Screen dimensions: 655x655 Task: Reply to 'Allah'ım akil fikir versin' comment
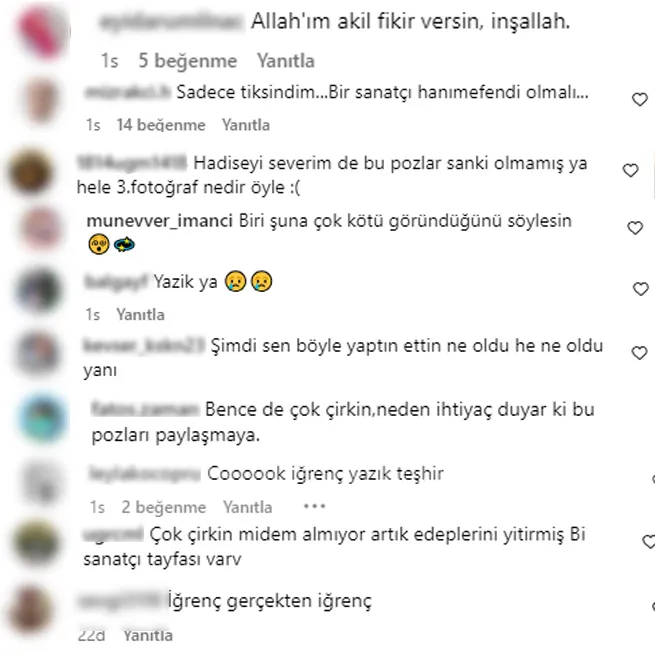click(x=285, y=61)
